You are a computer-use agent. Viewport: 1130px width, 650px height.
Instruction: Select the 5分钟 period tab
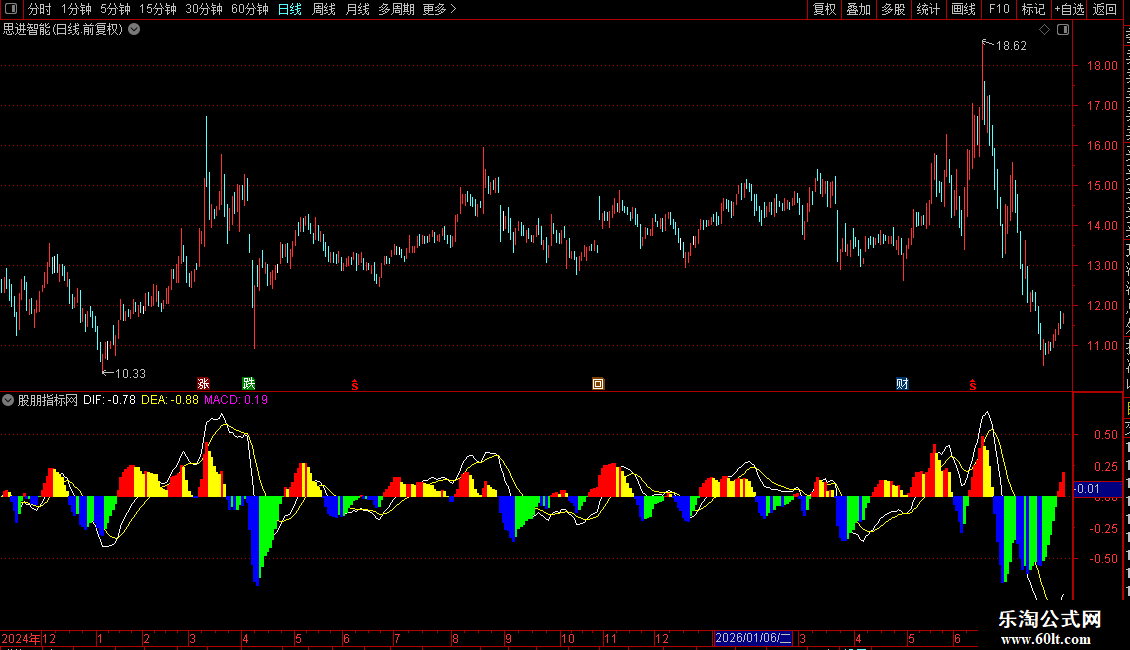click(115, 9)
